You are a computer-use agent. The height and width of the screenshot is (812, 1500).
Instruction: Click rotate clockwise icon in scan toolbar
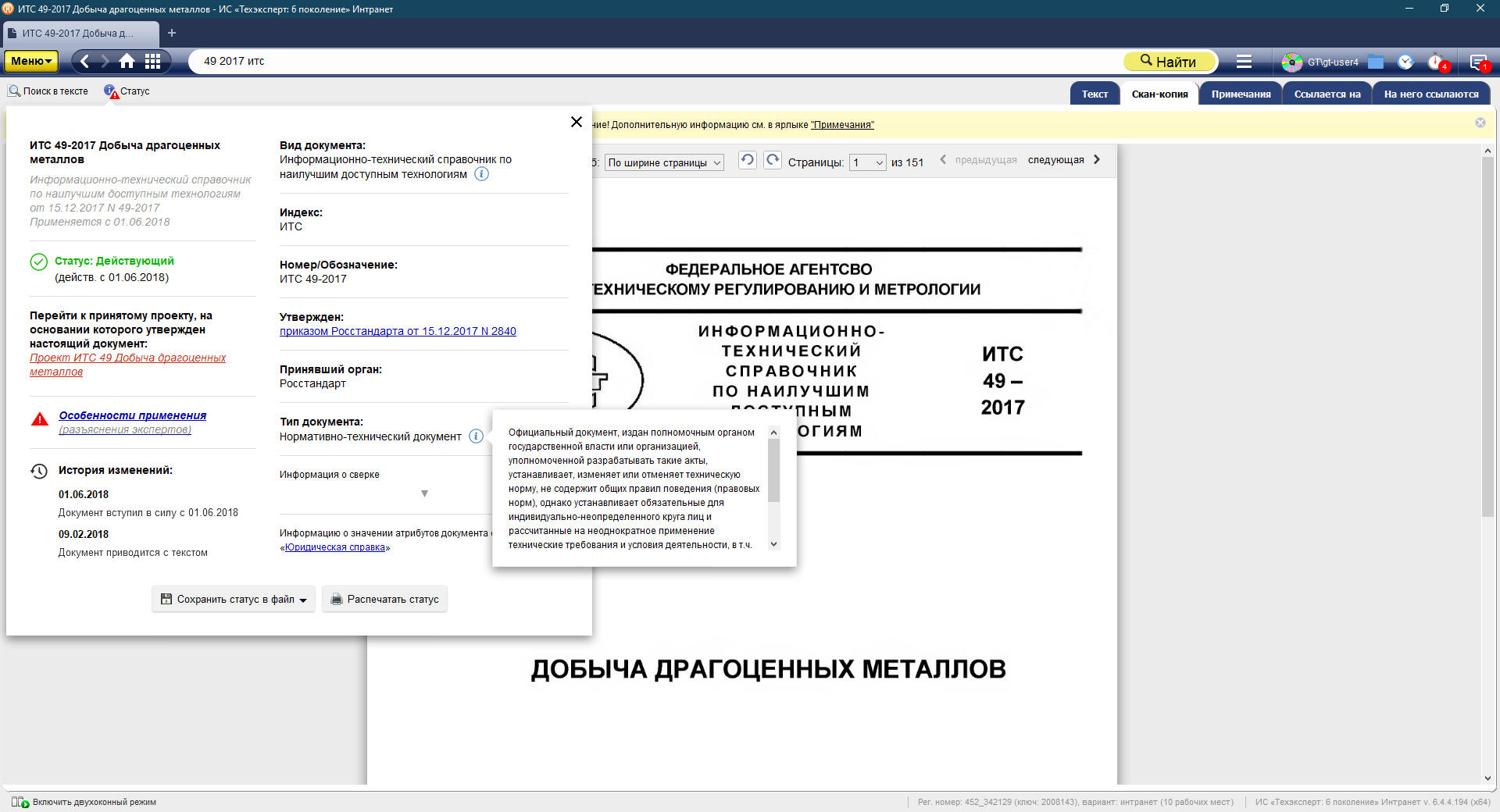773,160
